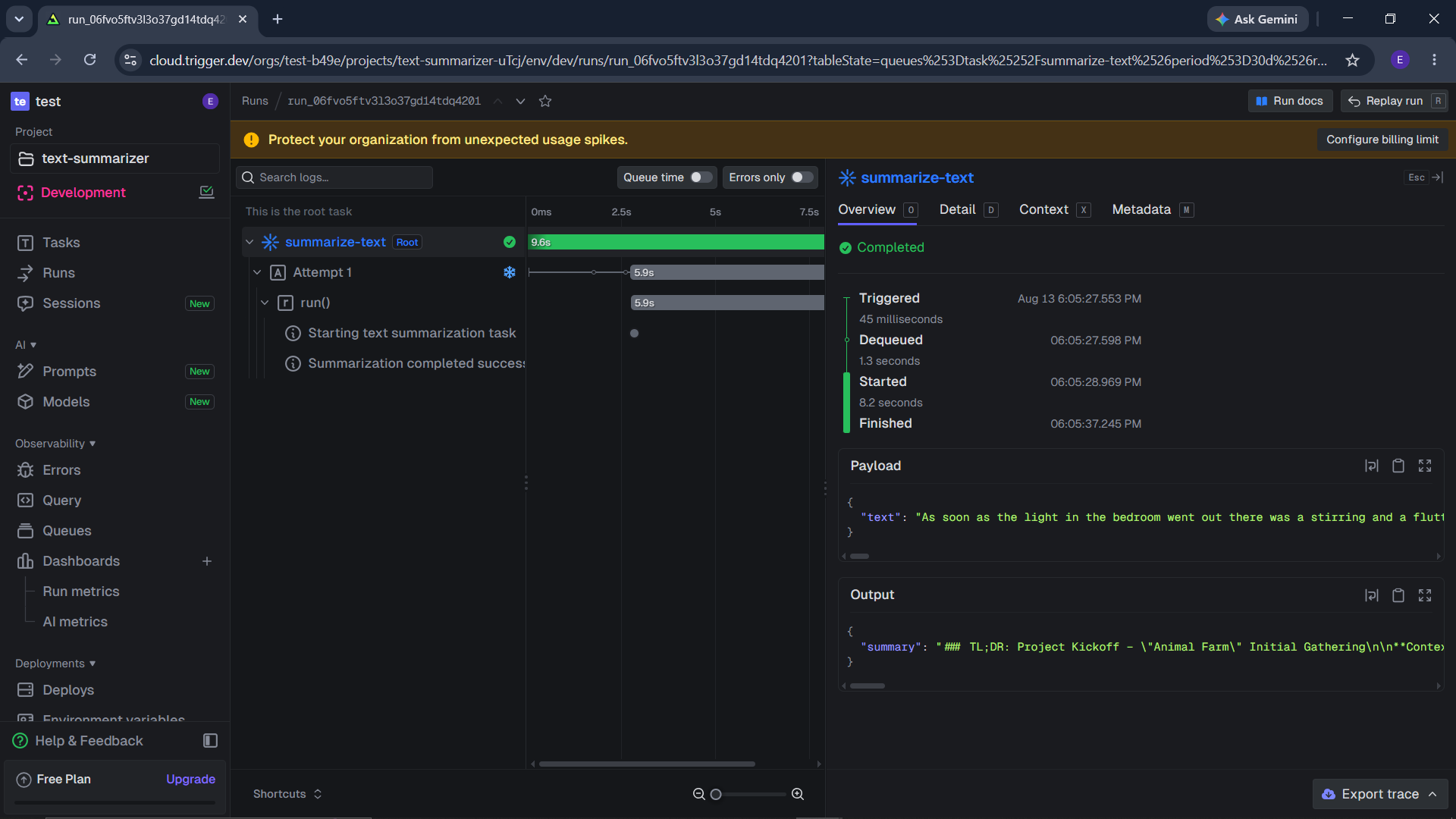Open new browser tab
1456x819 pixels.
(x=278, y=19)
